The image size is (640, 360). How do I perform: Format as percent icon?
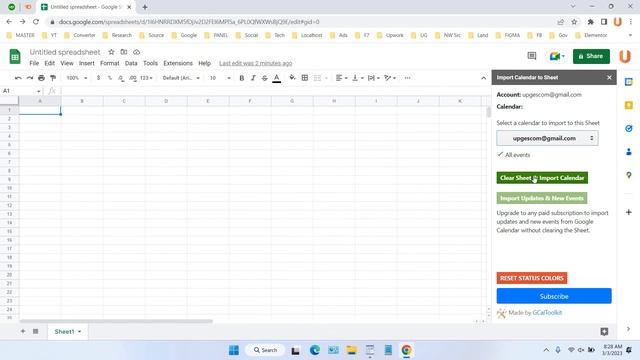pos(110,78)
